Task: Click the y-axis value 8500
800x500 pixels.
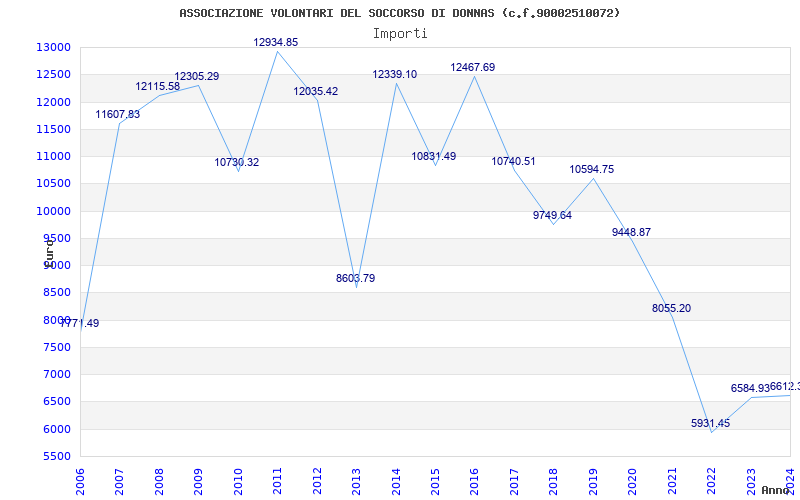Action: (x=56, y=293)
